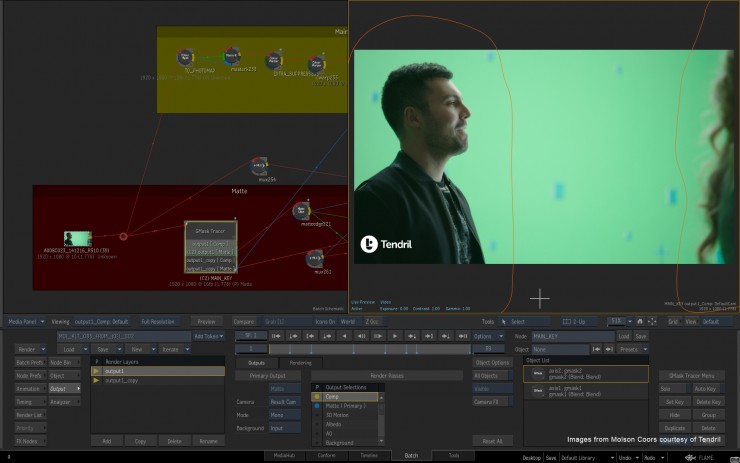Expand the Render dropdown menu

pos(30,349)
